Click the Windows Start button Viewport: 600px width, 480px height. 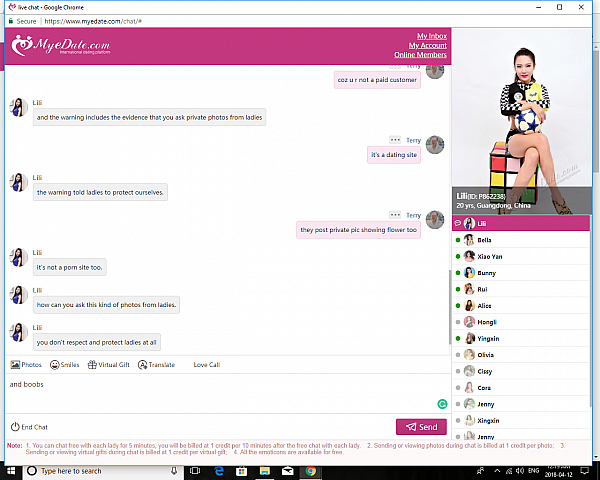(12, 471)
